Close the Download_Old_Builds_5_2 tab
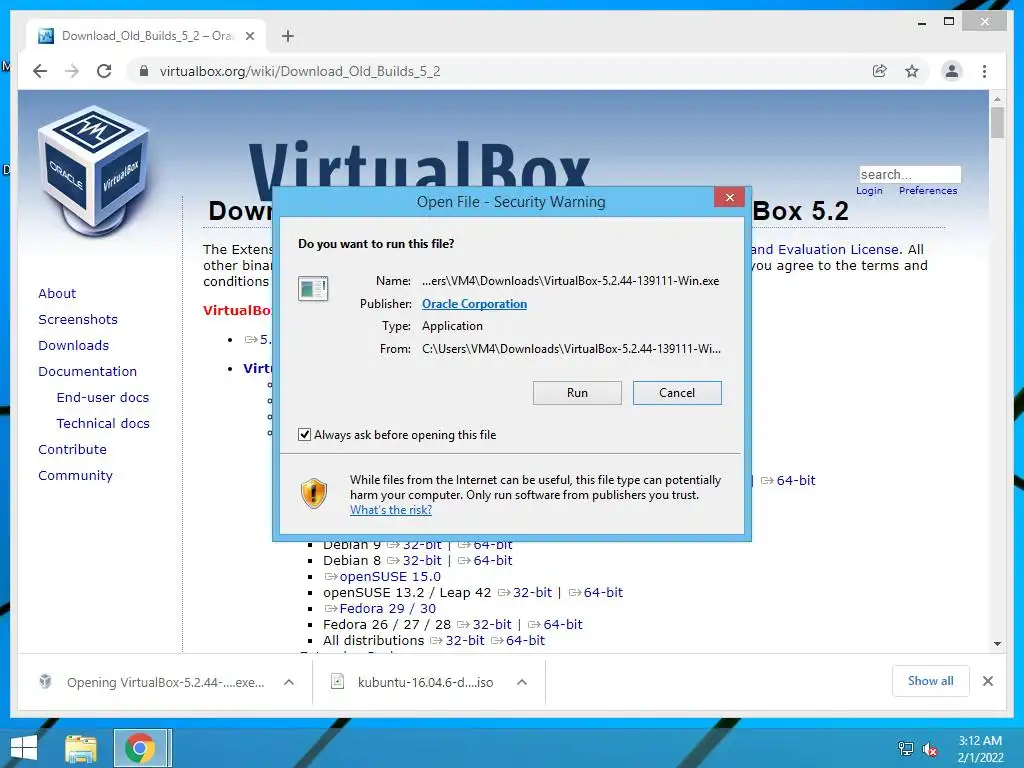Image resolution: width=1024 pixels, height=768 pixels. 249,36
